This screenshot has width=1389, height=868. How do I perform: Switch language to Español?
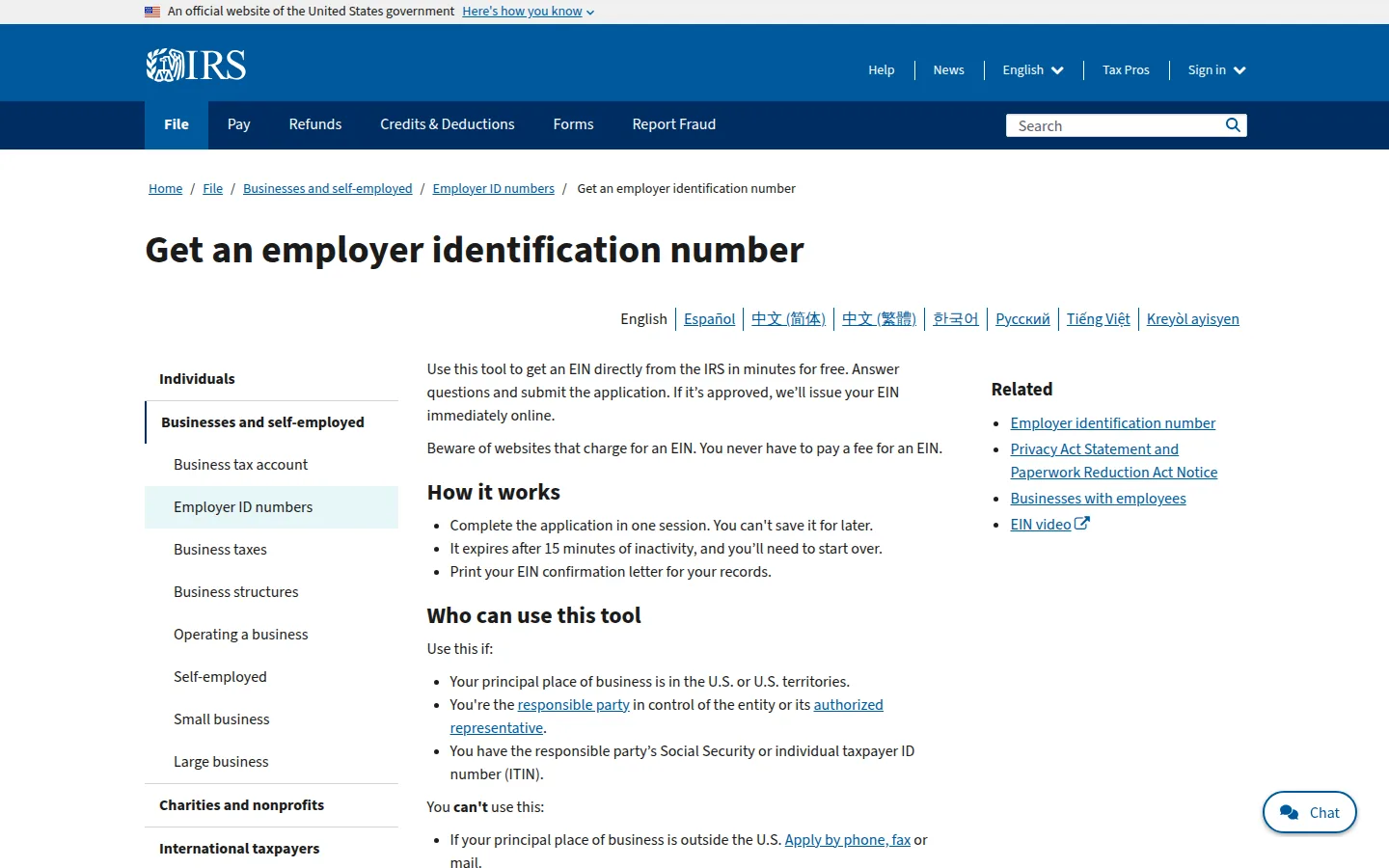[x=710, y=319]
